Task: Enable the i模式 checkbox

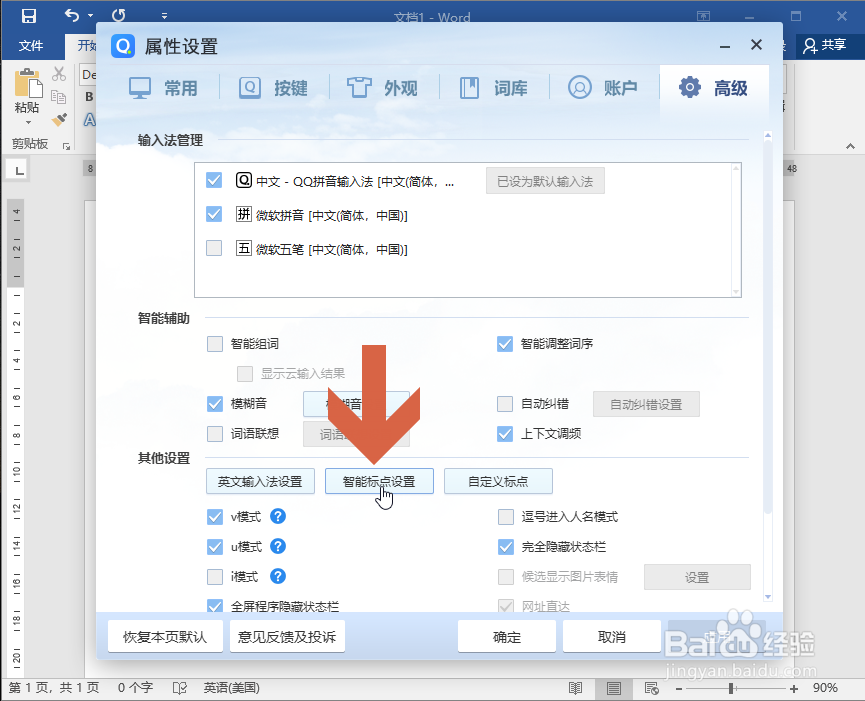Action: (x=215, y=577)
